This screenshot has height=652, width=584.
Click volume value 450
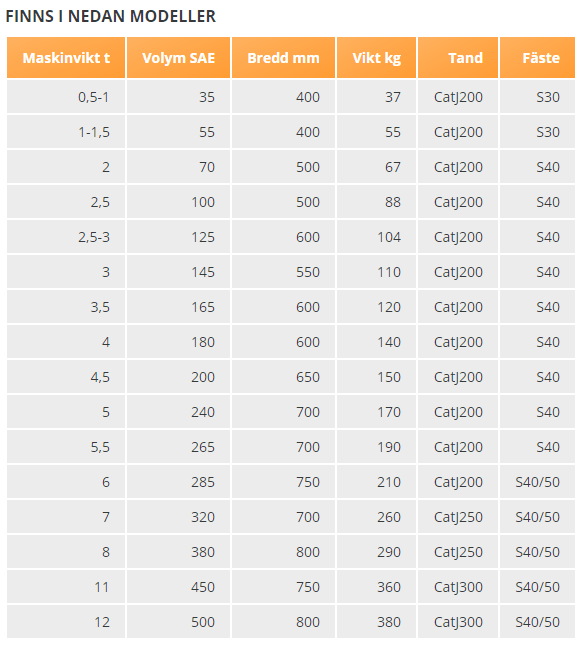tap(203, 587)
